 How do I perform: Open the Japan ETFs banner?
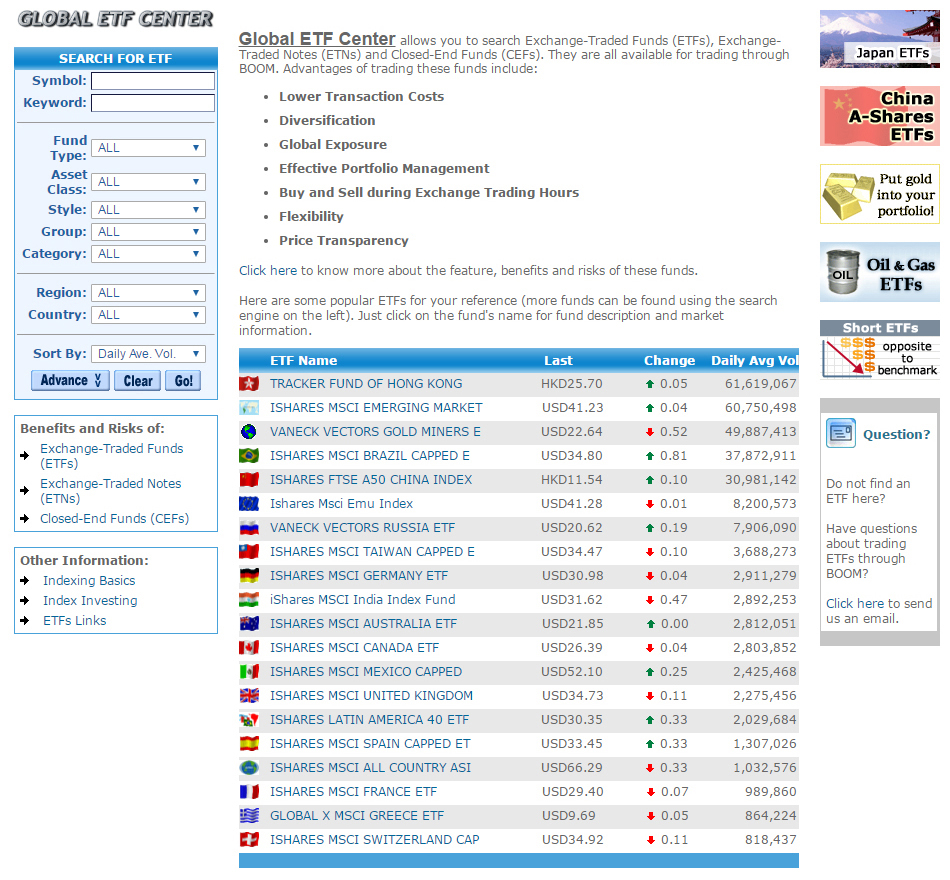880,39
